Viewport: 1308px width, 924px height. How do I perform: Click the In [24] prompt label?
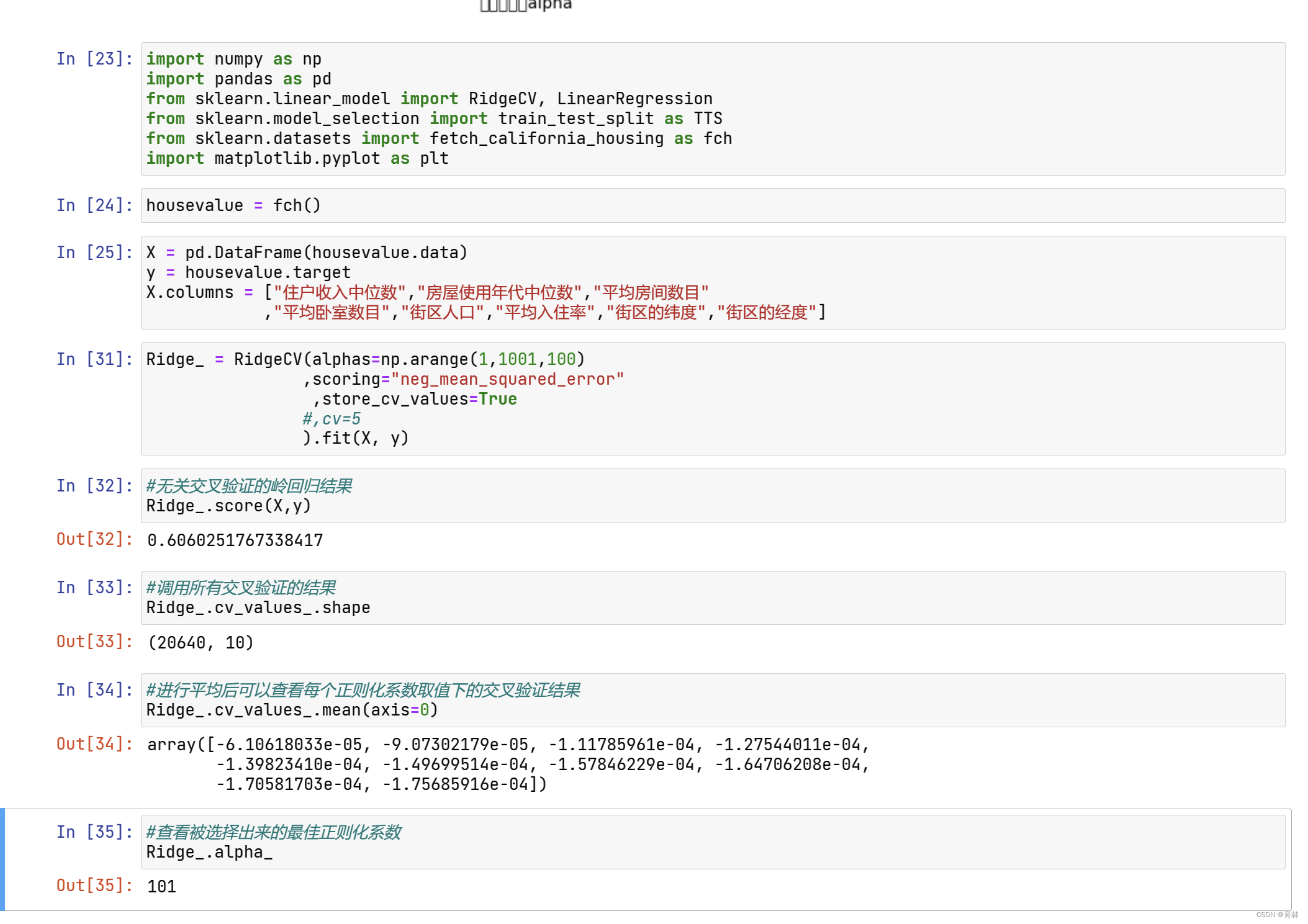(x=94, y=205)
